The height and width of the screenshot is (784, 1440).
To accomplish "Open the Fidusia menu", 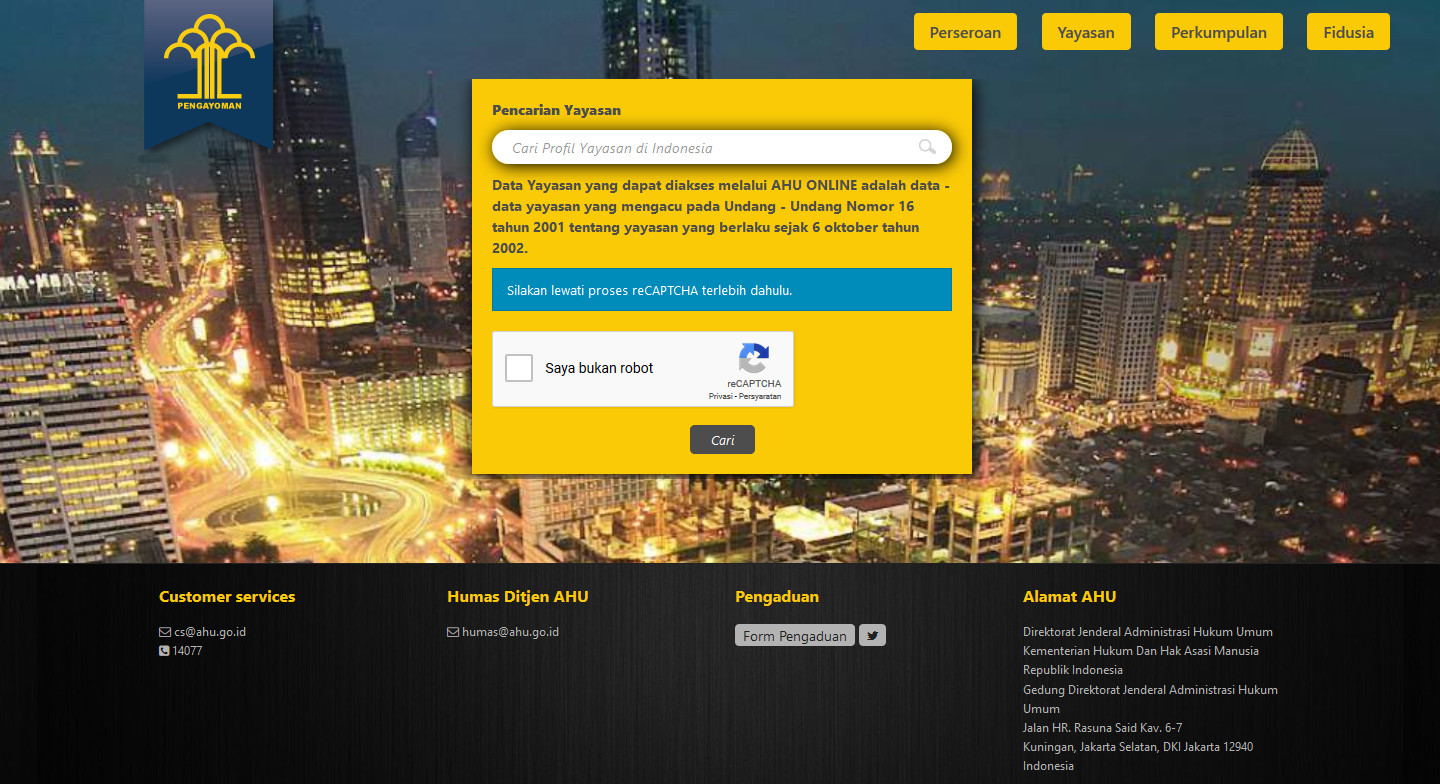I will [1348, 32].
